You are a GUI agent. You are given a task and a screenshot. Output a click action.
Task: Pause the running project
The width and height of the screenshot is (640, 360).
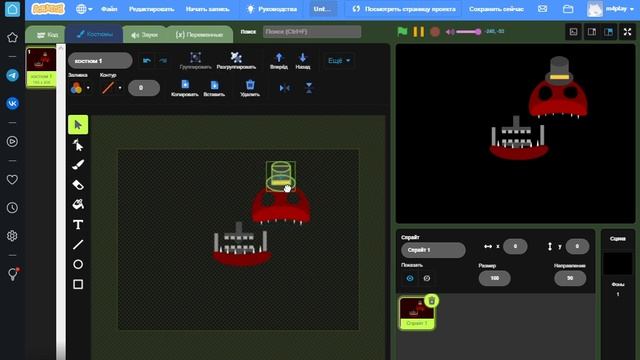[x=418, y=31]
